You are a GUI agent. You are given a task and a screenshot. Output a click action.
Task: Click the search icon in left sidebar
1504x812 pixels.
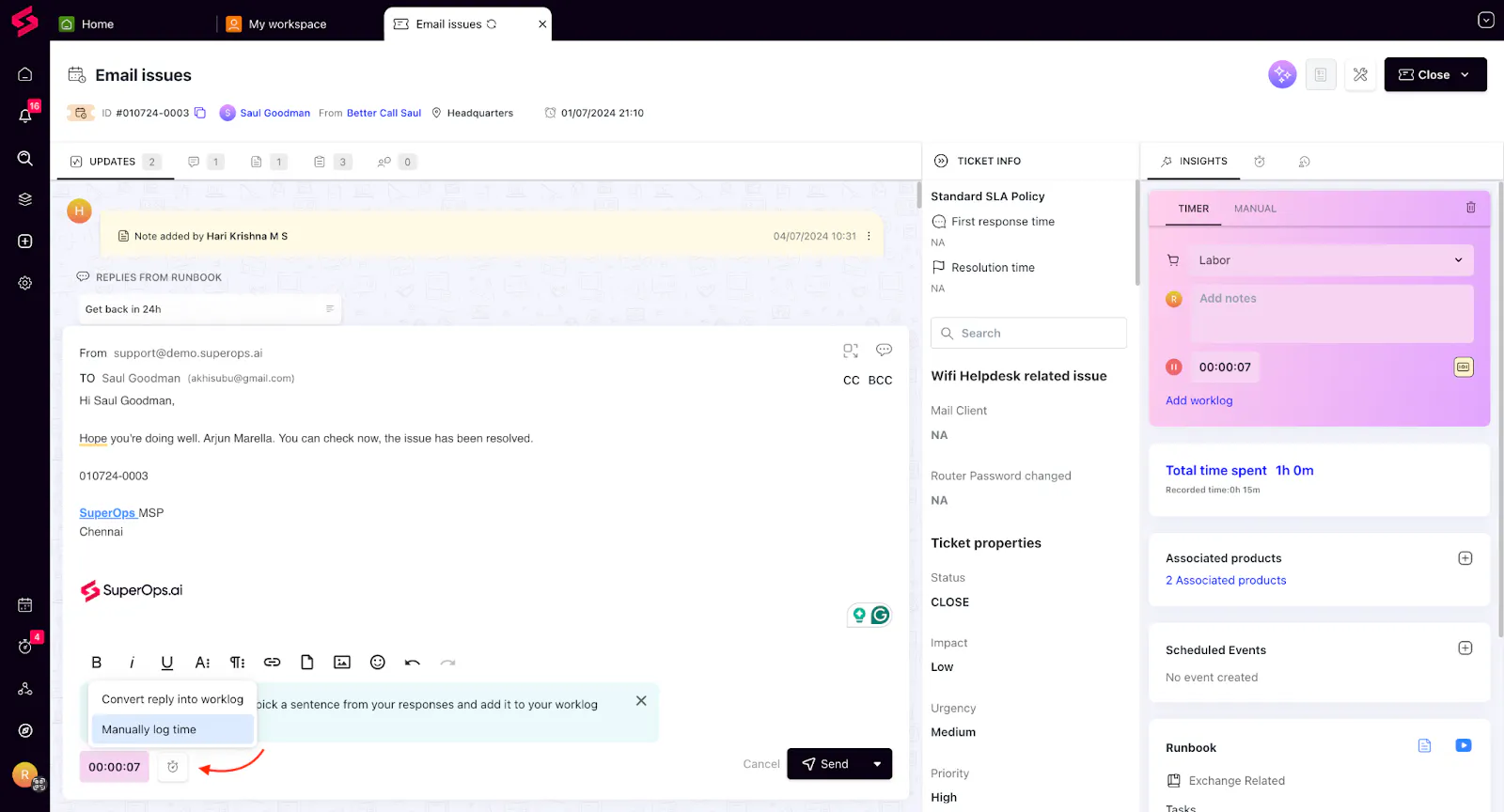[x=25, y=158]
